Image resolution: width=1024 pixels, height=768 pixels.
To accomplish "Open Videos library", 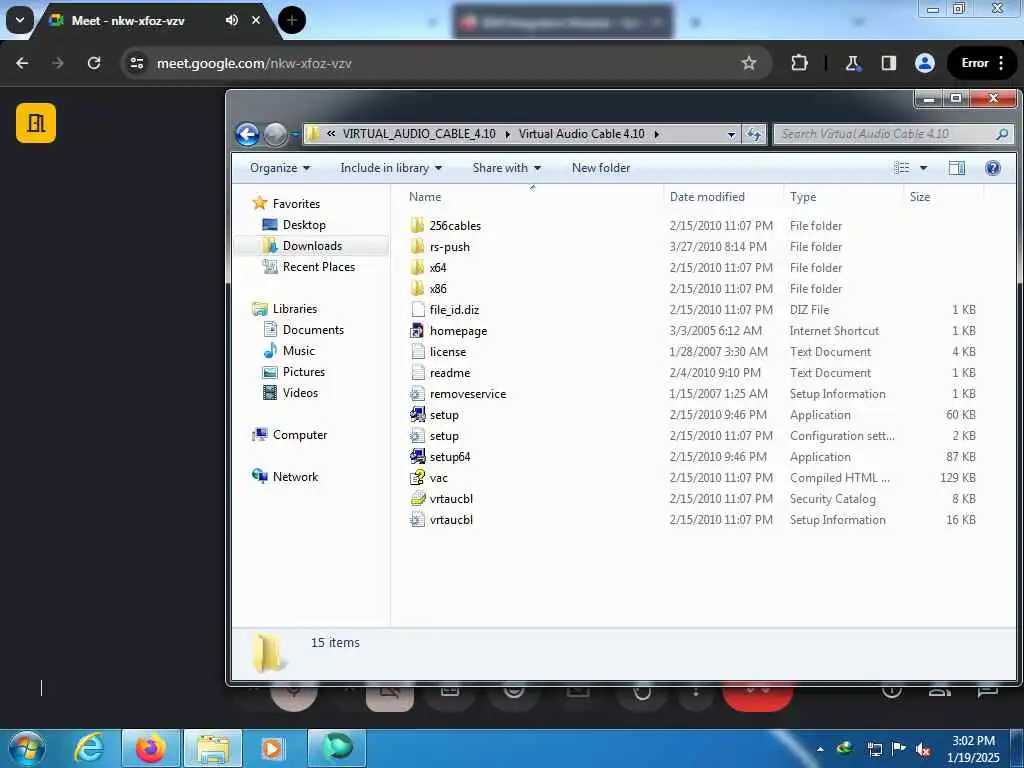I will coord(300,392).
